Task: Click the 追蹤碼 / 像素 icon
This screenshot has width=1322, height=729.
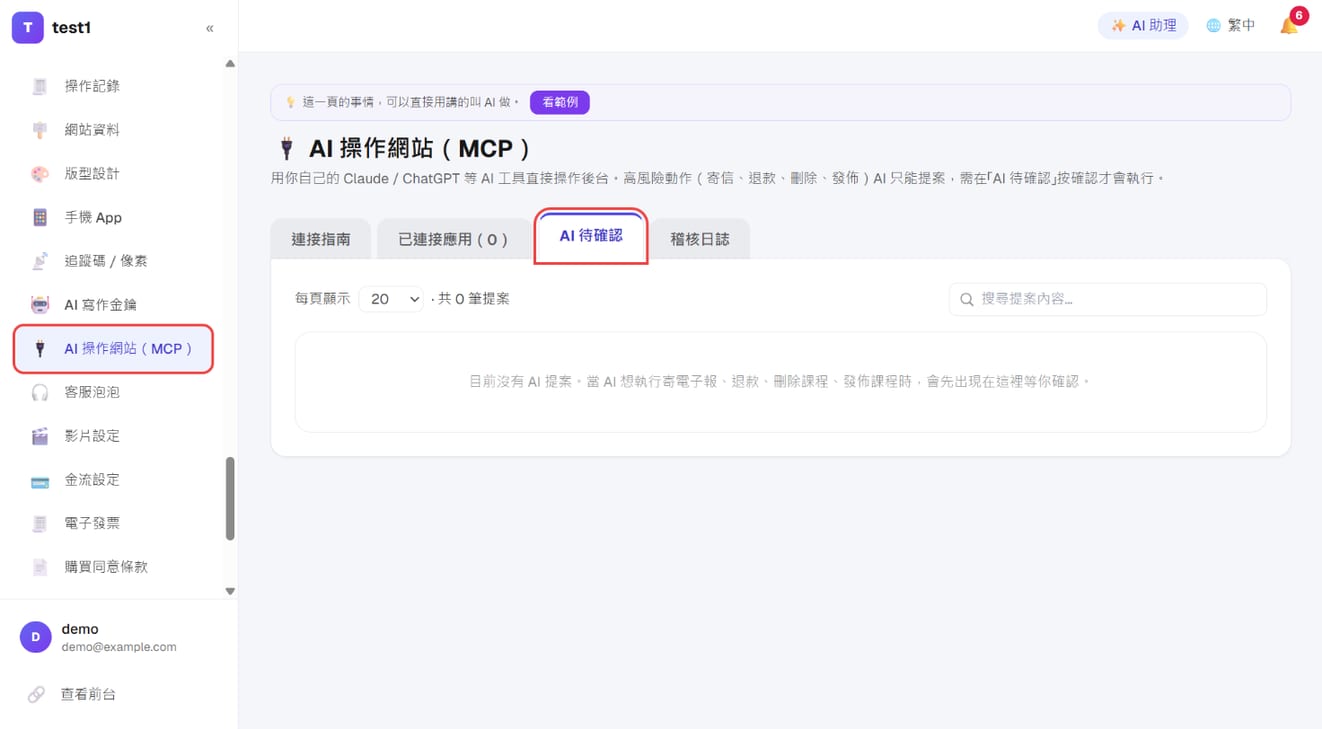Action: [x=40, y=261]
